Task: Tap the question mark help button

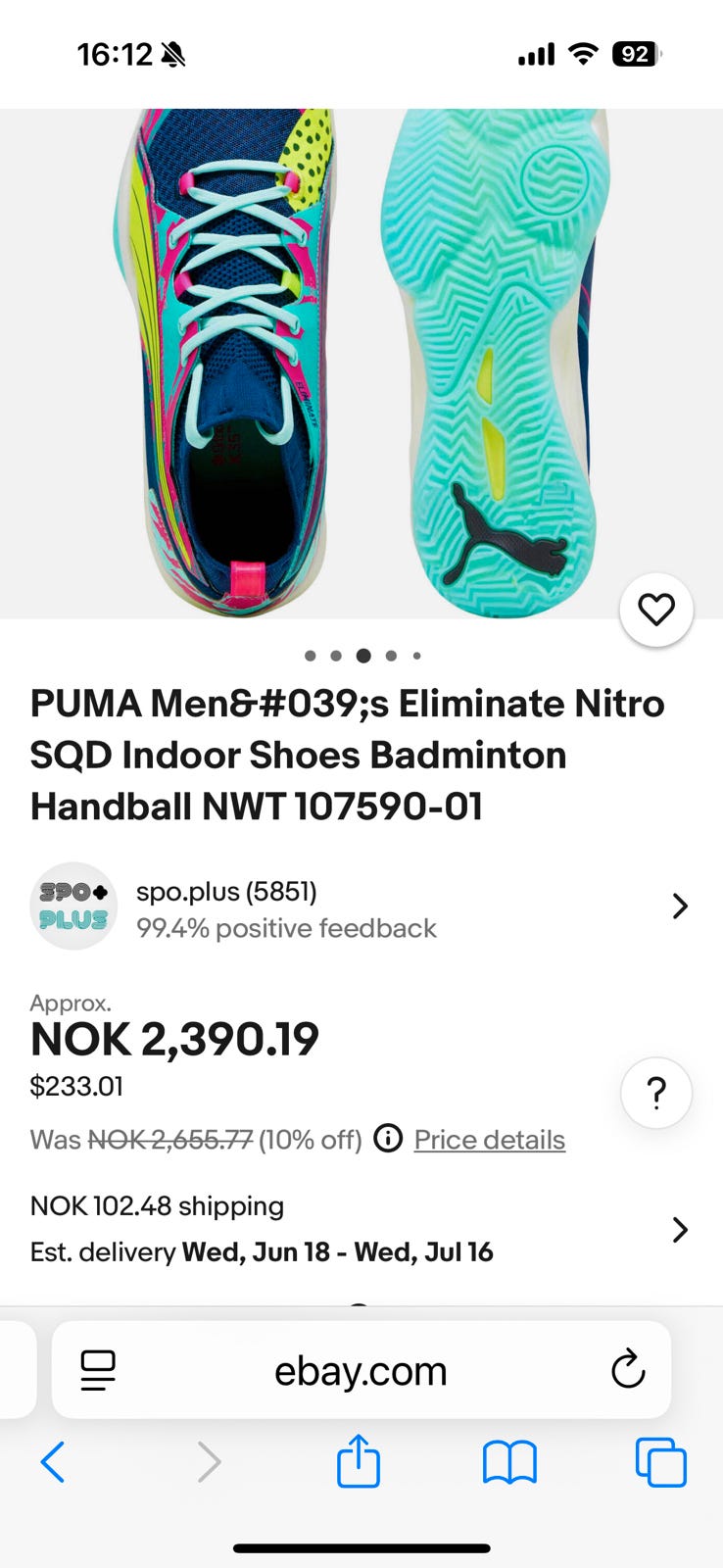Action: 656,1092
